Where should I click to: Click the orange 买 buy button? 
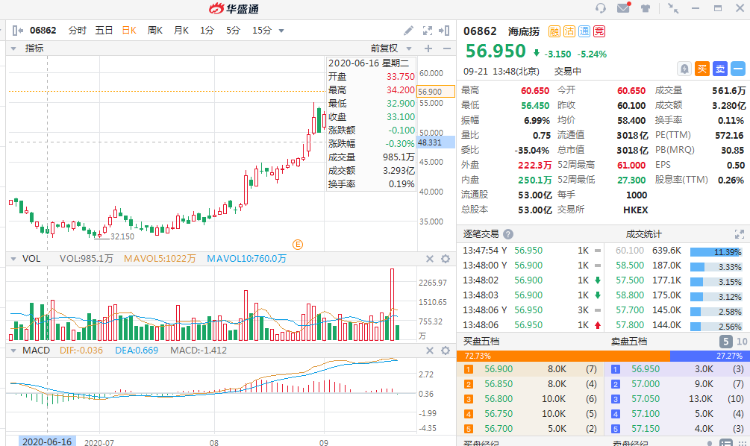[x=702, y=69]
